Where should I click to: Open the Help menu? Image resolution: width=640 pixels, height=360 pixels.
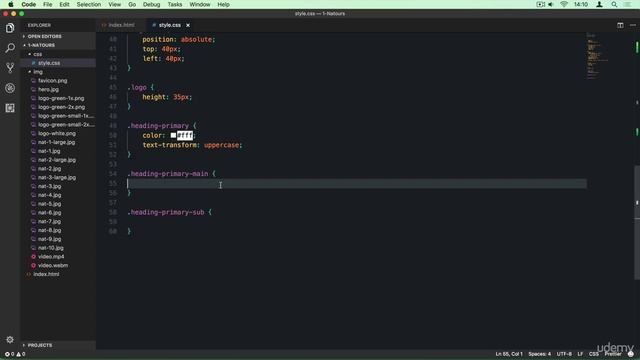click(223, 4)
